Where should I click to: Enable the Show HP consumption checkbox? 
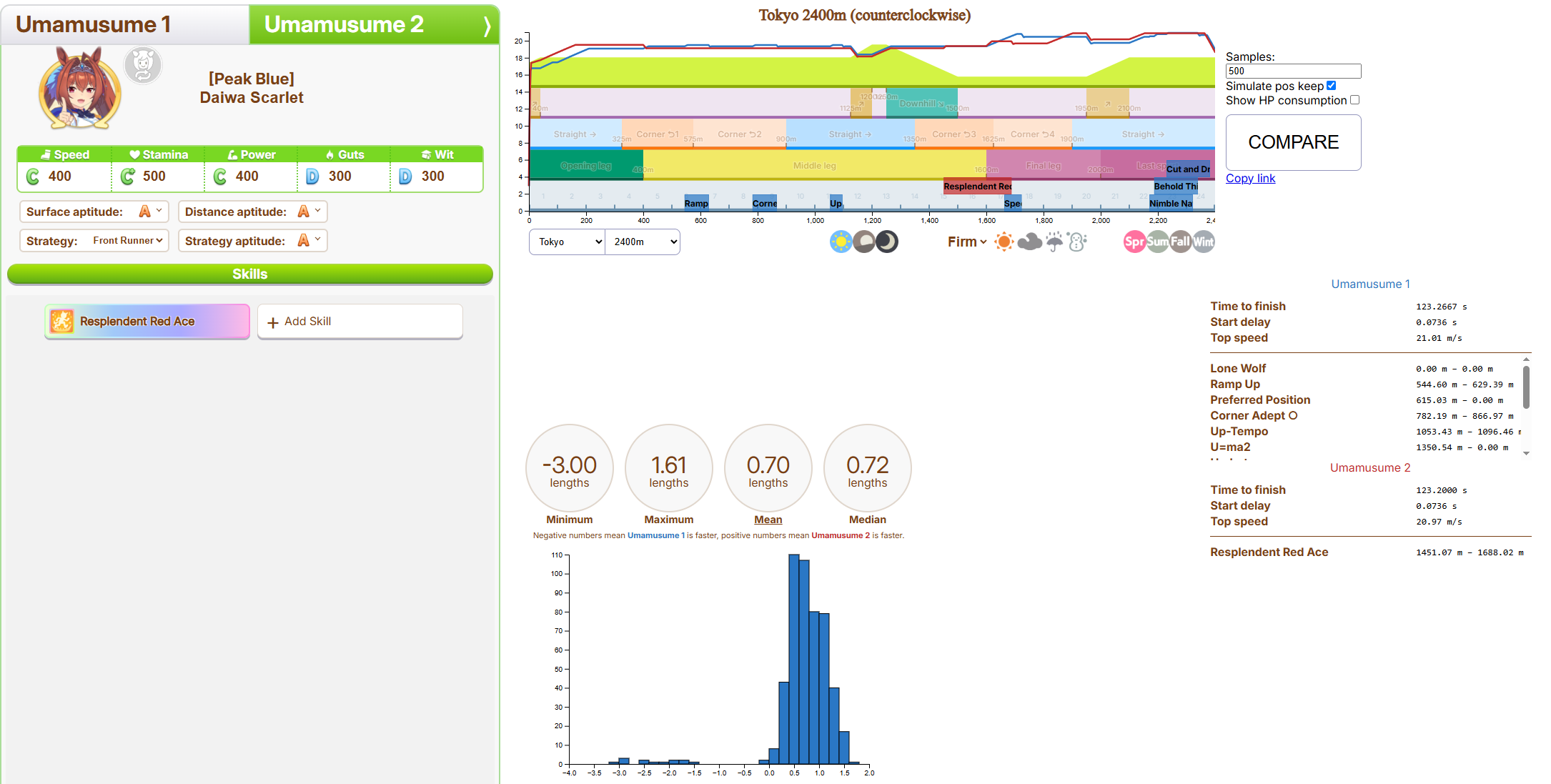(1354, 100)
